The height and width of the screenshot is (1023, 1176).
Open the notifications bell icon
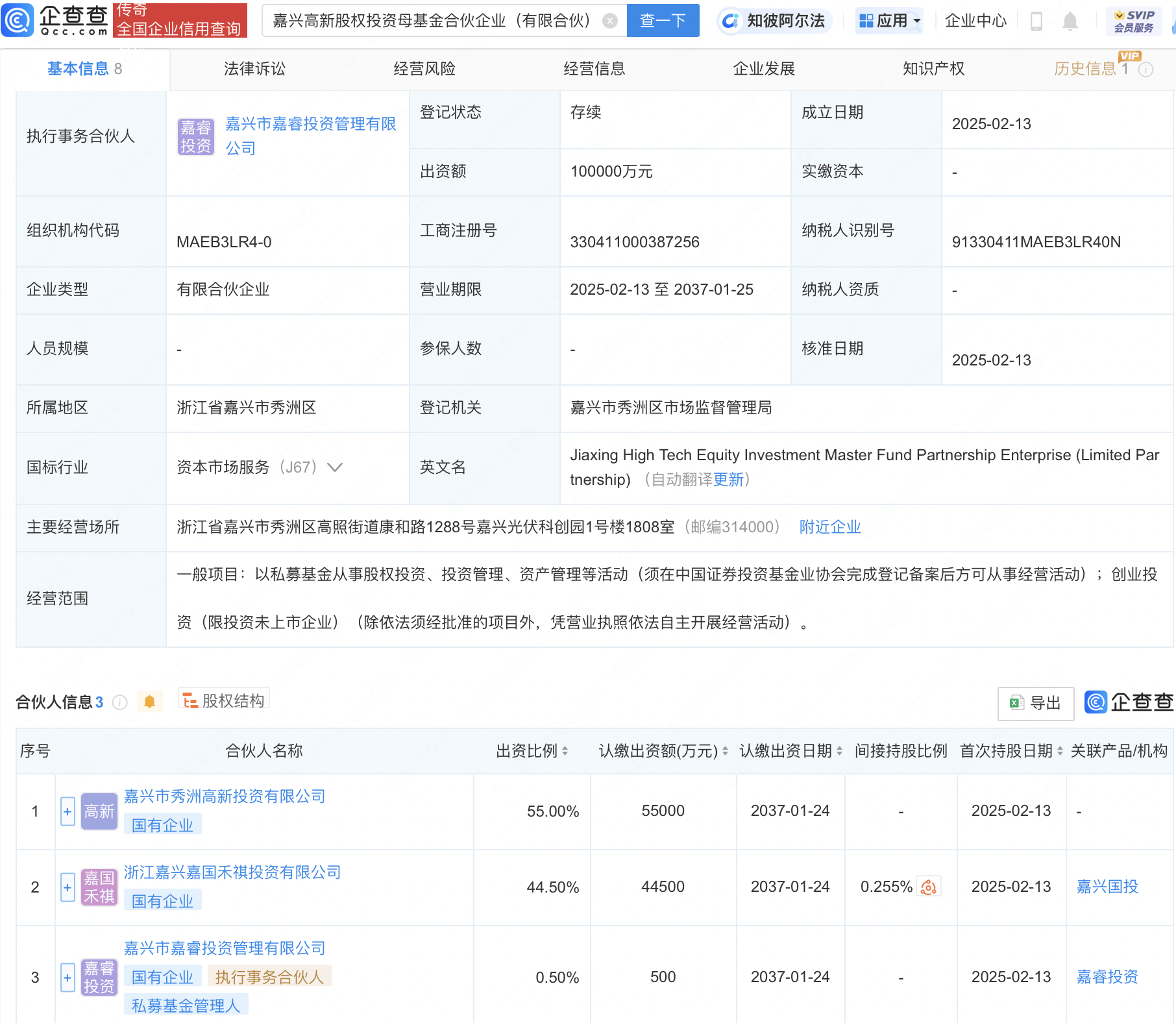point(1070,21)
